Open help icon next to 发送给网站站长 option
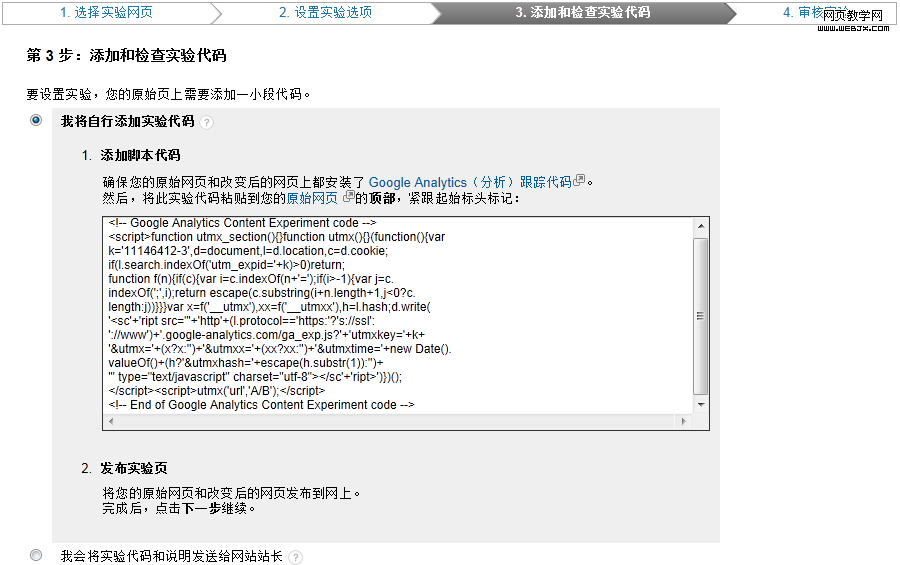 click(x=295, y=557)
